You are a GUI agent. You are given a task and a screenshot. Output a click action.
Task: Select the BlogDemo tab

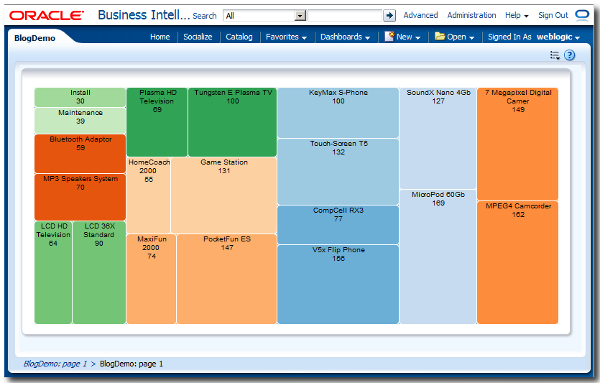pos(35,38)
